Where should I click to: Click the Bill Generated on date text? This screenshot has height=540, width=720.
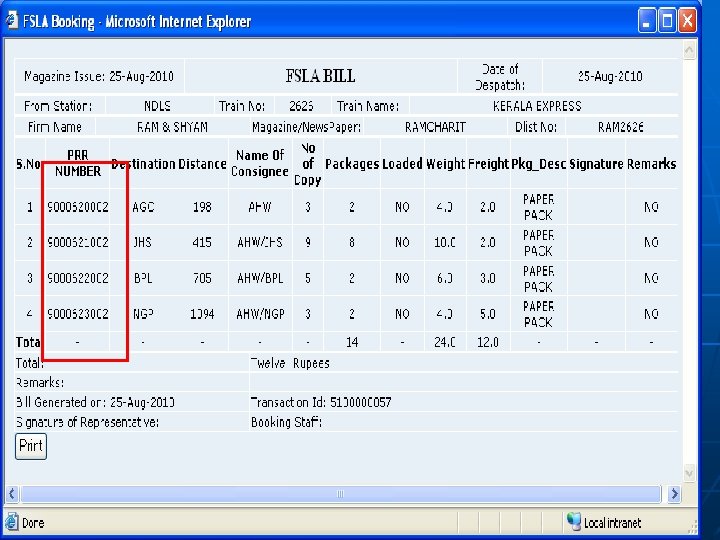tap(95, 402)
